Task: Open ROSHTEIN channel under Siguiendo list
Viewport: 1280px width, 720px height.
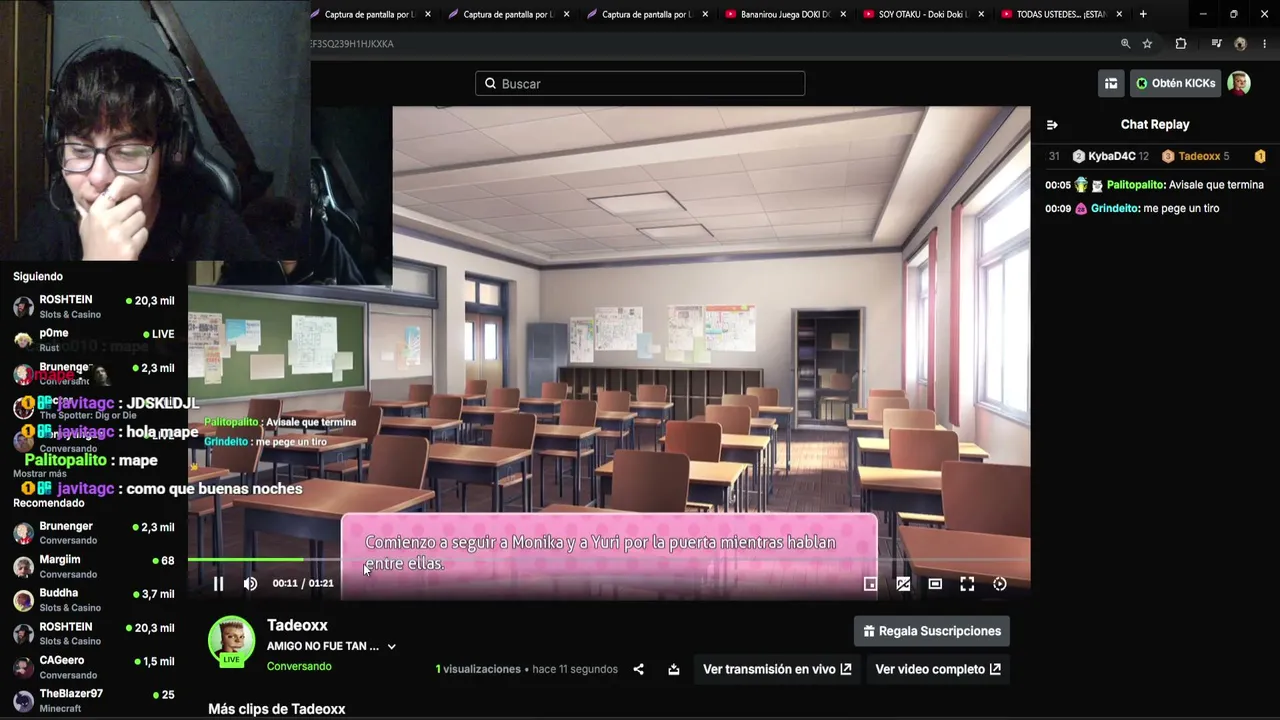Action: click(x=94, y=307)
